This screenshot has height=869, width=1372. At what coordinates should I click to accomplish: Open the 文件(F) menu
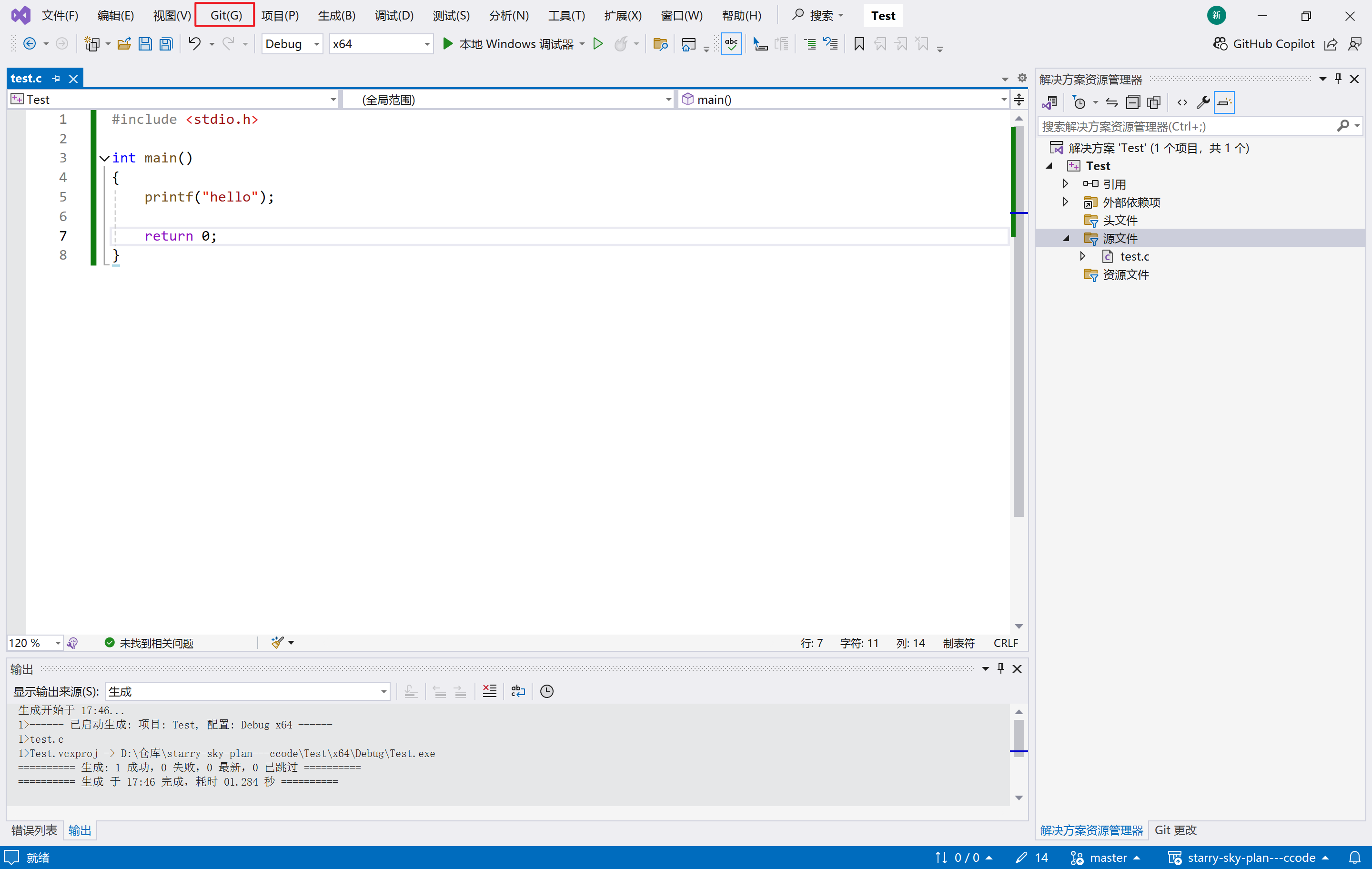click(60, 15)
